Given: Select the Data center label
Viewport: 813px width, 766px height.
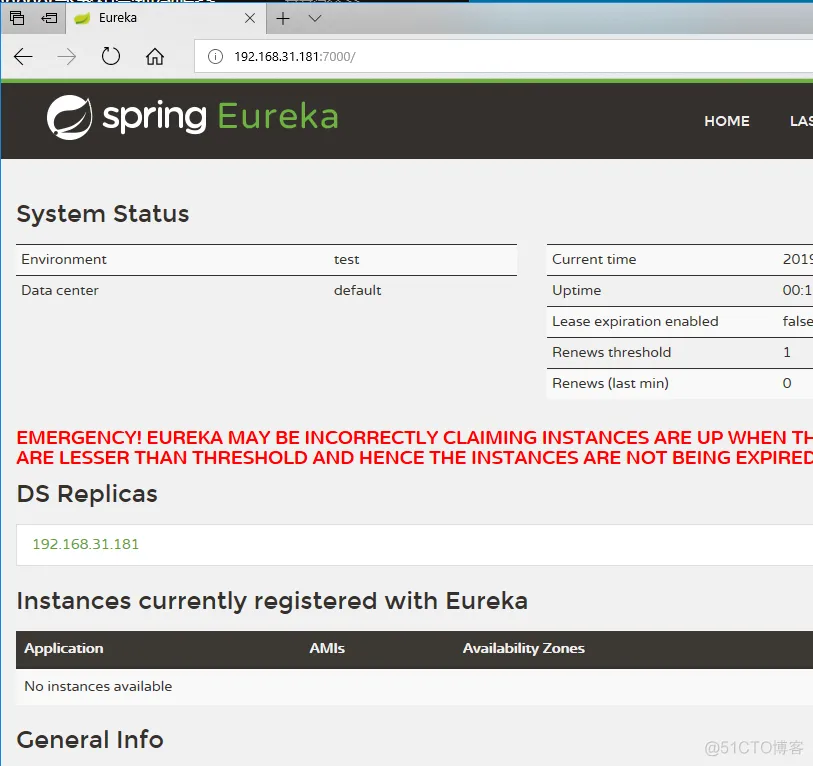Looking at the screenshot, I should tap(60, 290).
